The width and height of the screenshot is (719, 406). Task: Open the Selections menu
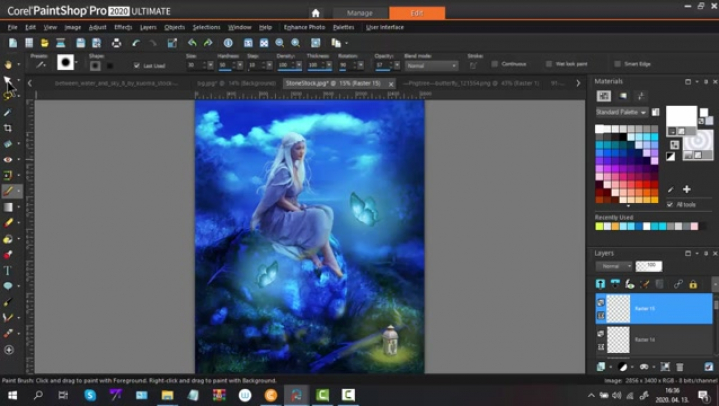[x=206, y=27]
